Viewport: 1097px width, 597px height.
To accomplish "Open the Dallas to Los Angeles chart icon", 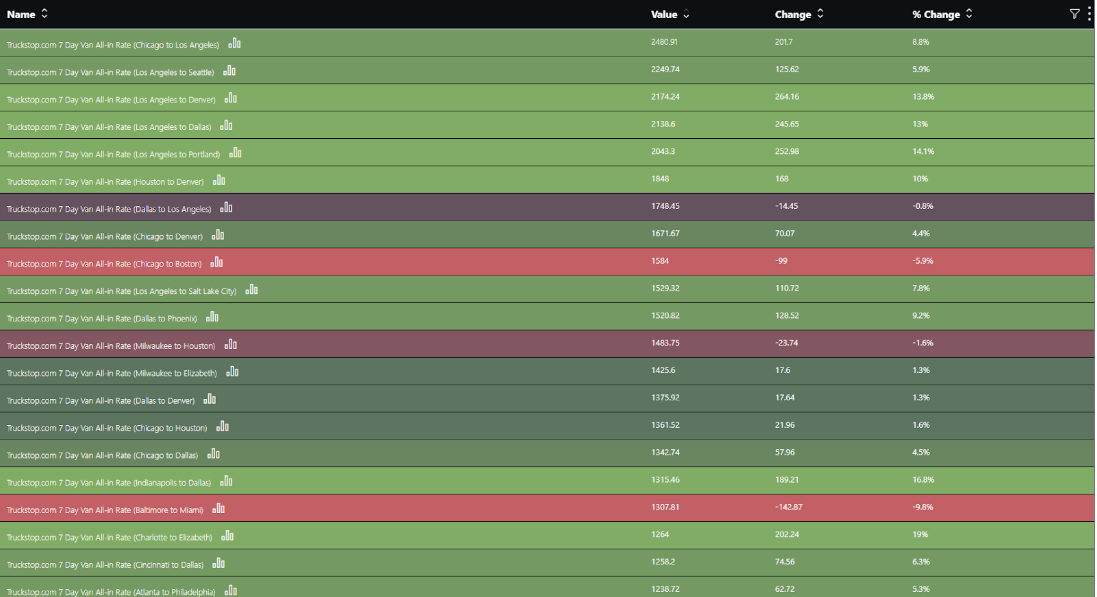I will [227, 208].
